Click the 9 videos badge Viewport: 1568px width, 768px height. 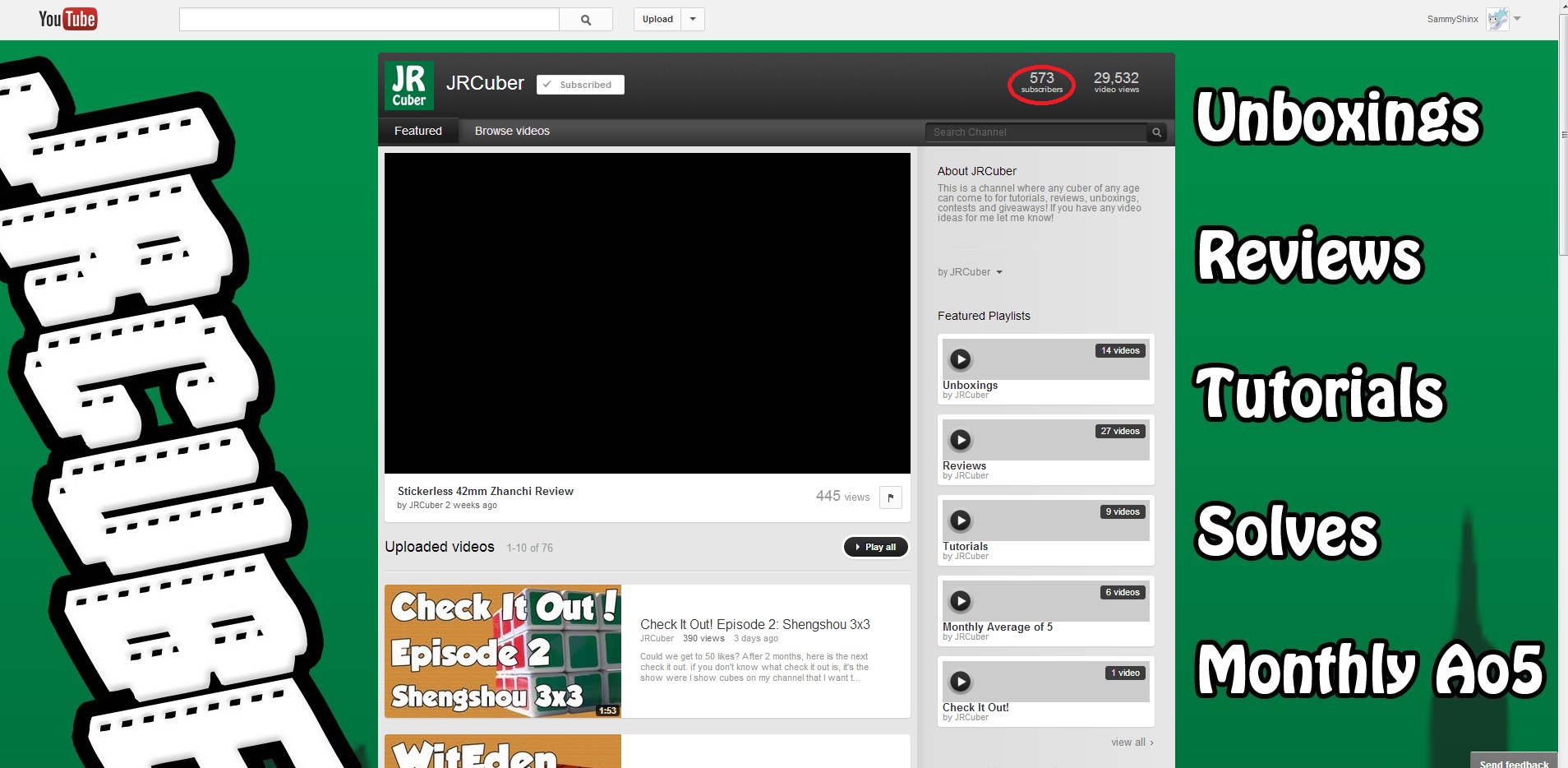tap(1123, 511)
